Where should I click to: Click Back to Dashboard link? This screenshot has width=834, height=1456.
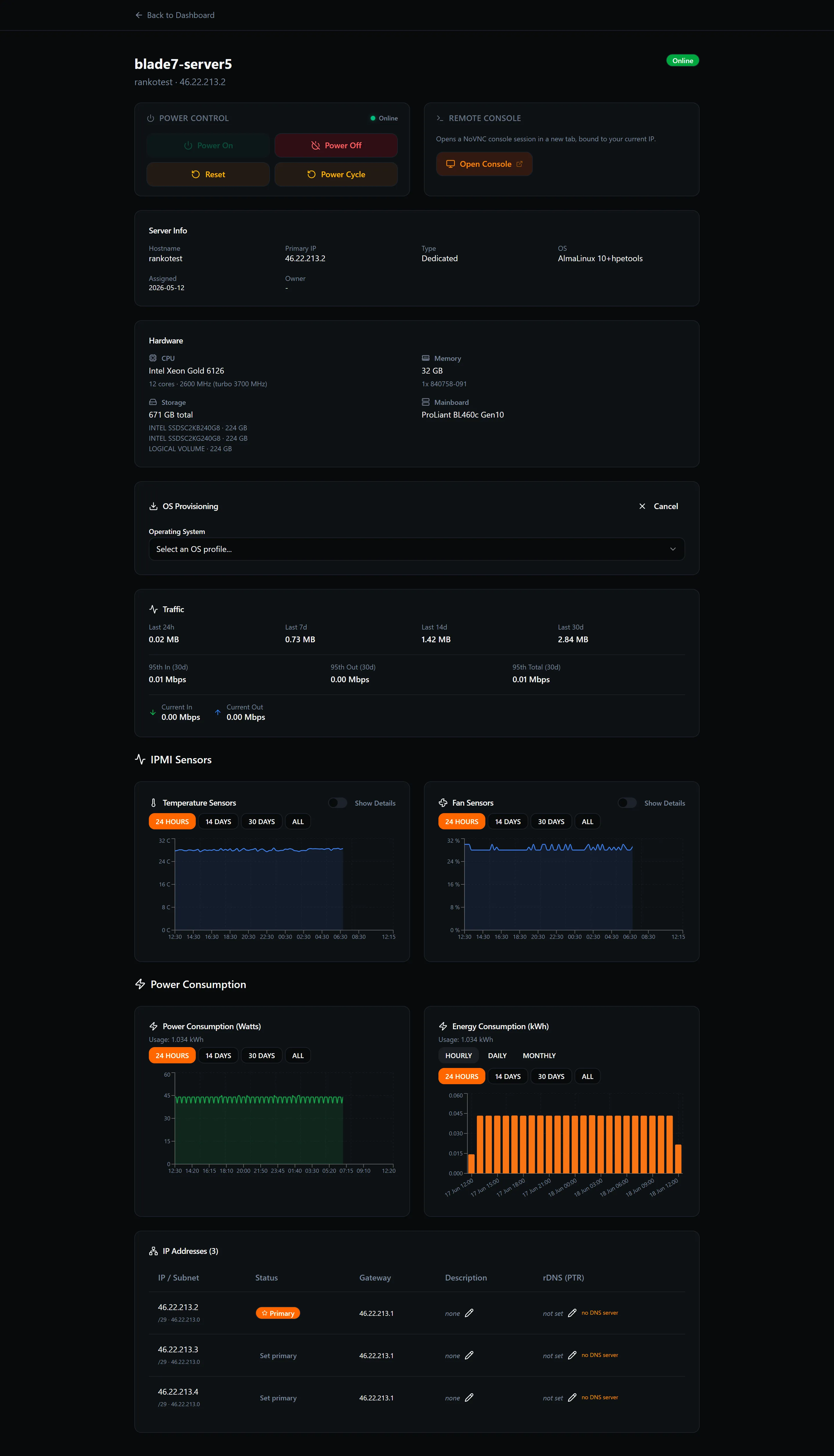tap(175, 15)
